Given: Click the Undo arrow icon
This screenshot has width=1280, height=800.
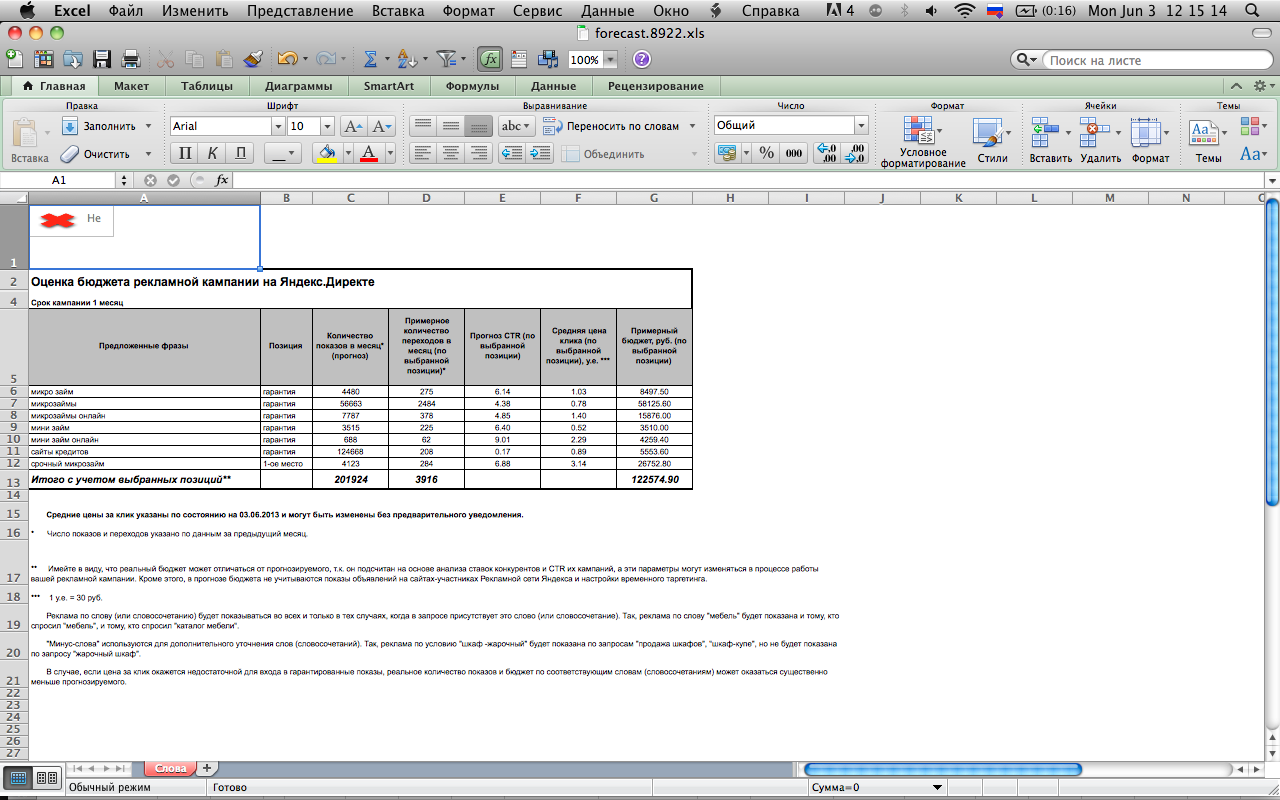Looking at the screenshot, I should pos(287,59).
